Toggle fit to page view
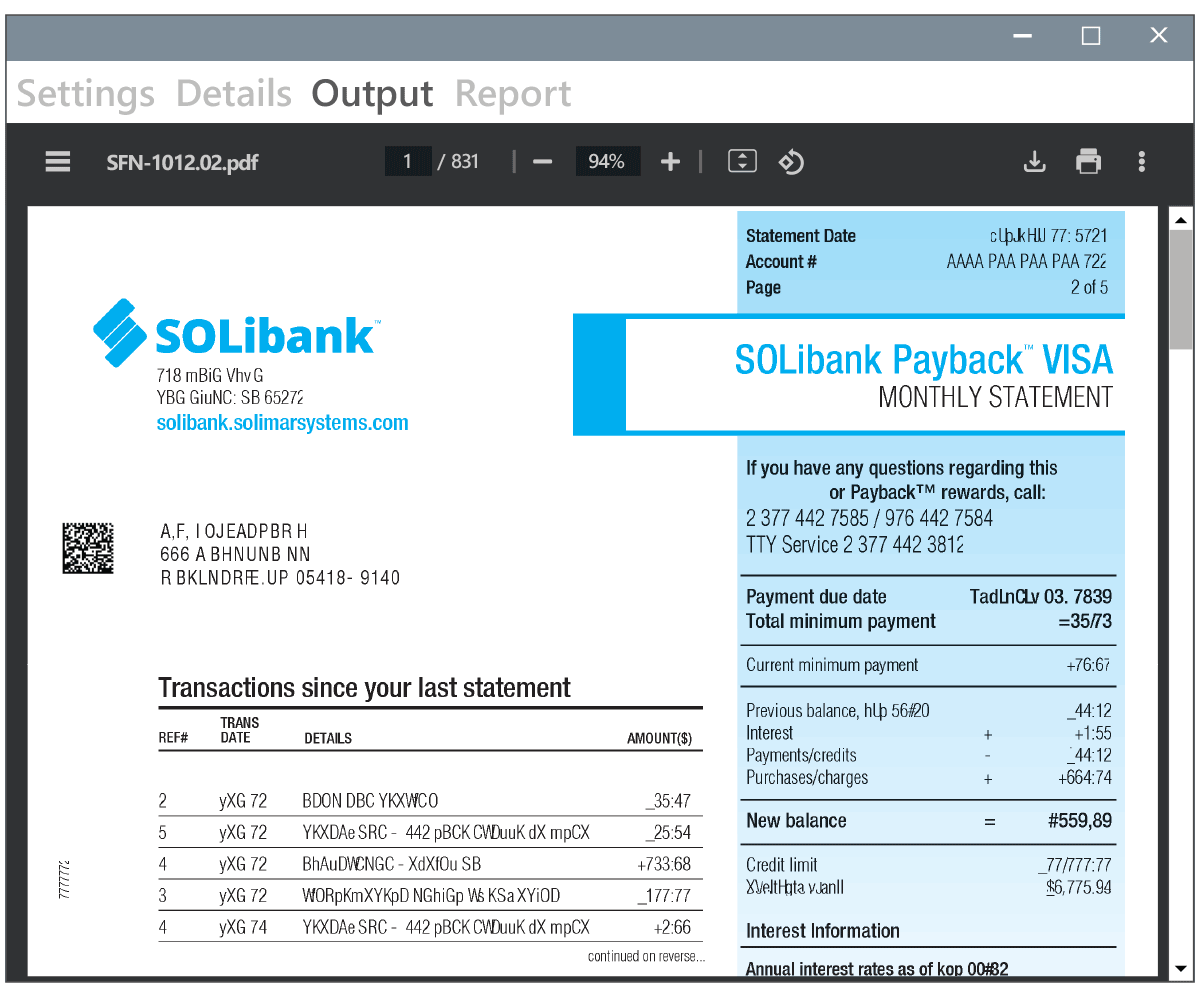Screen dimensions: 1200x997 click(x=742, y=162)
